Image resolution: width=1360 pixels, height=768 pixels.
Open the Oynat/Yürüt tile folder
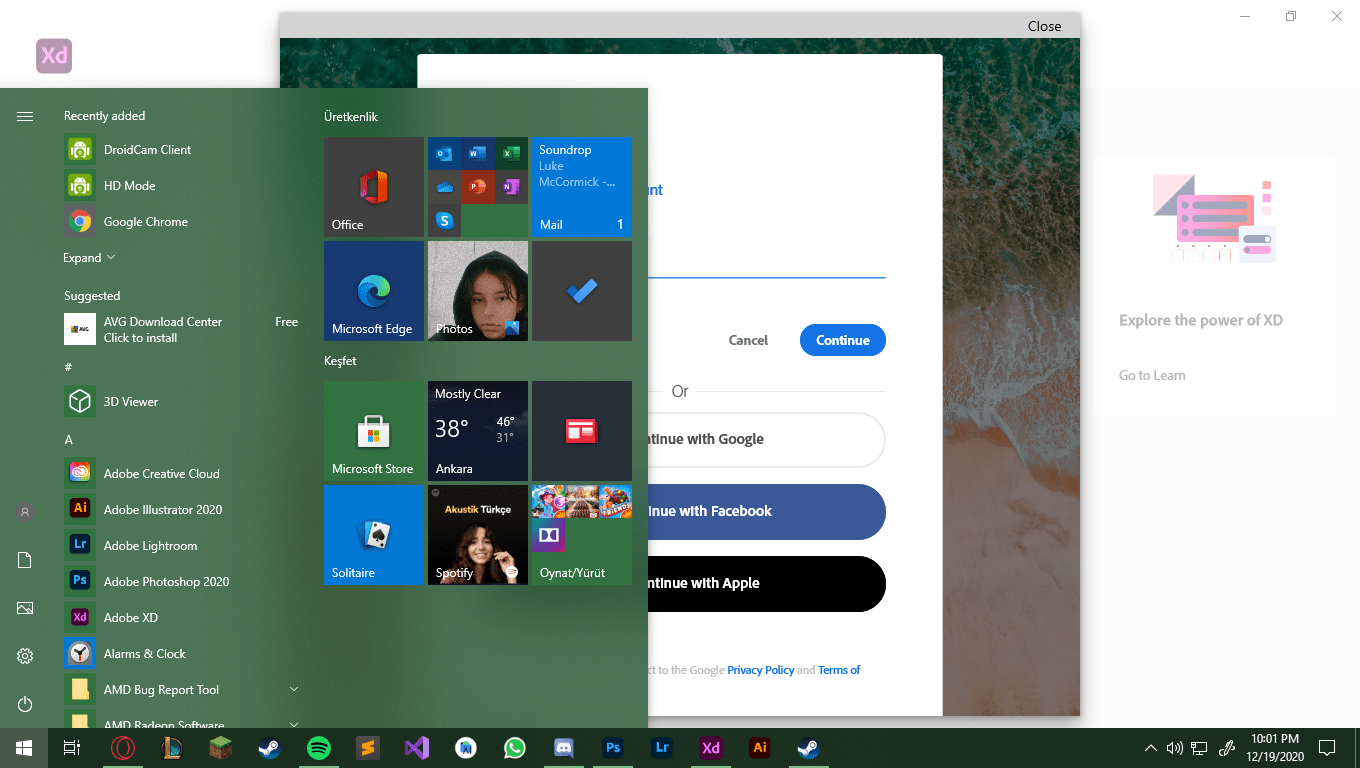coord(582,535)
